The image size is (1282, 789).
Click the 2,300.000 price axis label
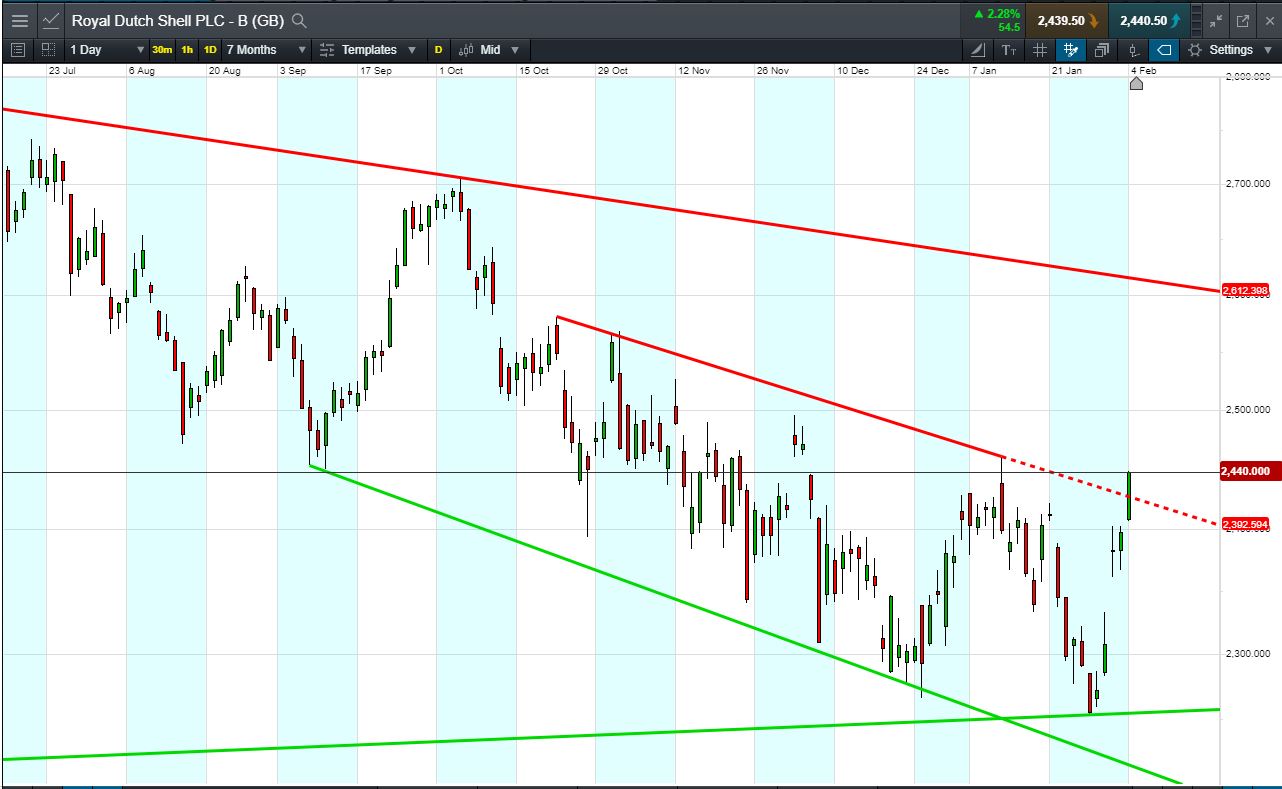tap(1248, 654)
